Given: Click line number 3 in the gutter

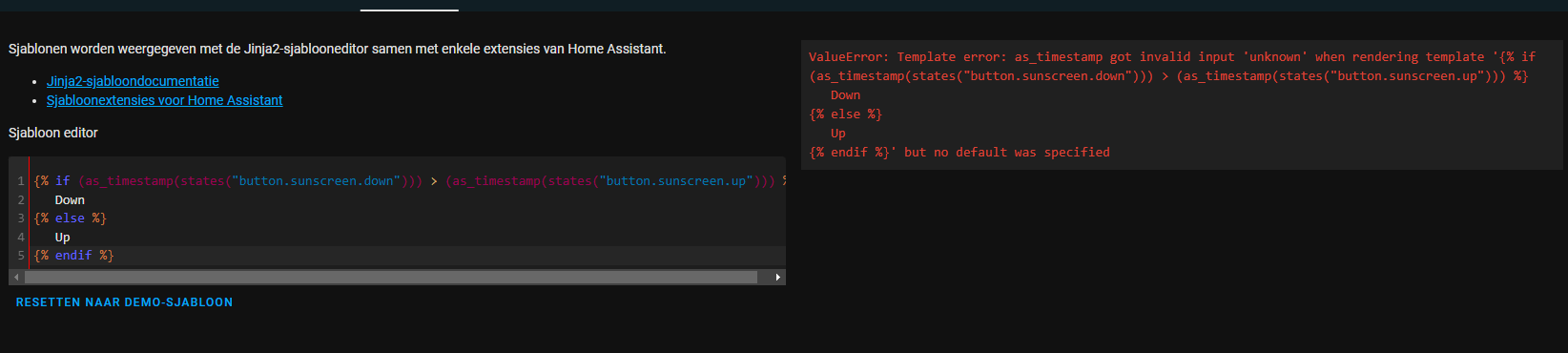Looking at the screenshot, I should 21,218.
